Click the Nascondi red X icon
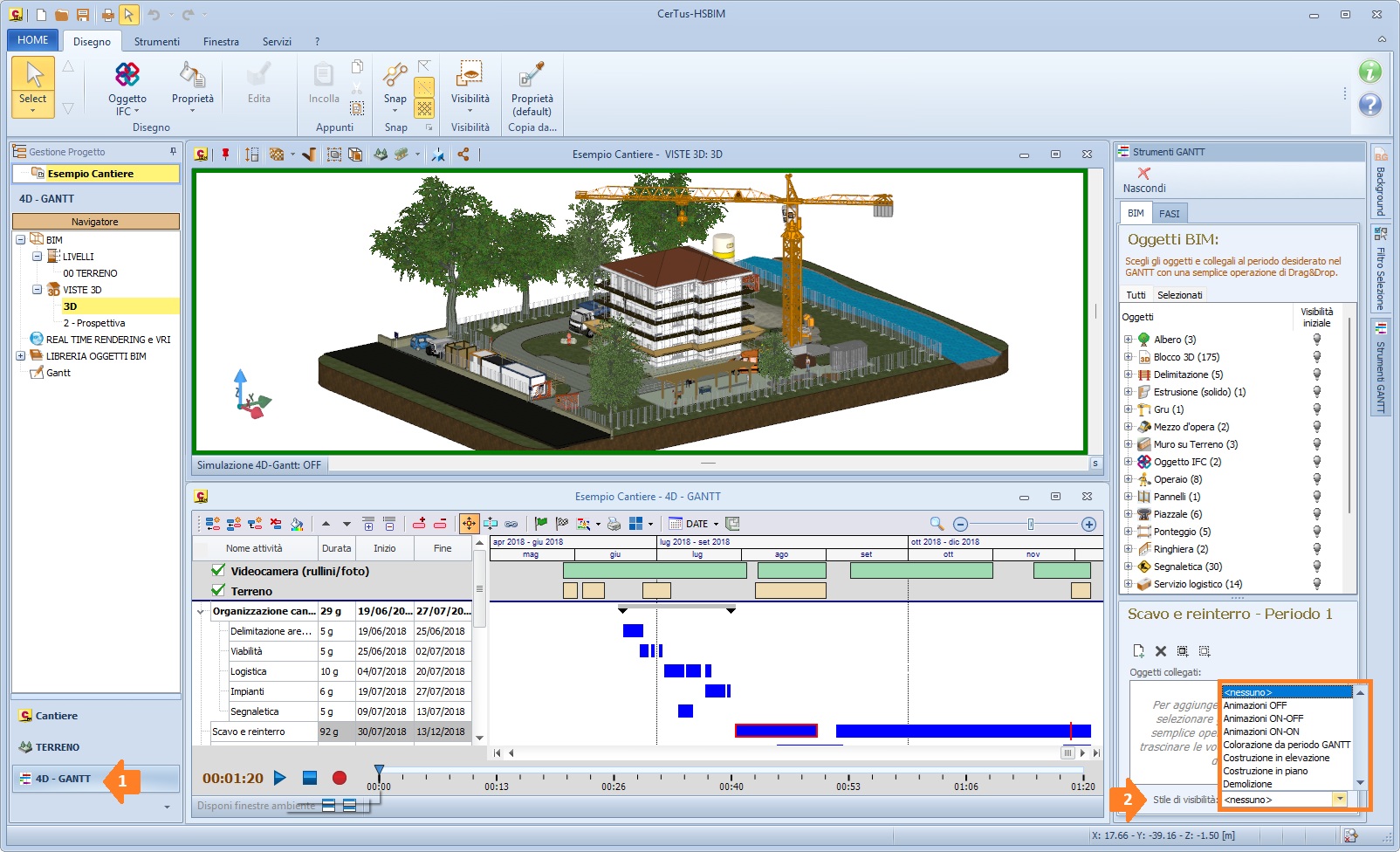This screenshot has width=1400, height=852. point(1143,174)
